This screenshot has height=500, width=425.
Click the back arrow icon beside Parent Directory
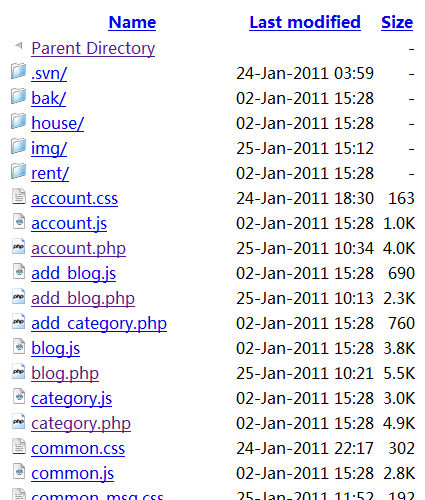point(19,45)
